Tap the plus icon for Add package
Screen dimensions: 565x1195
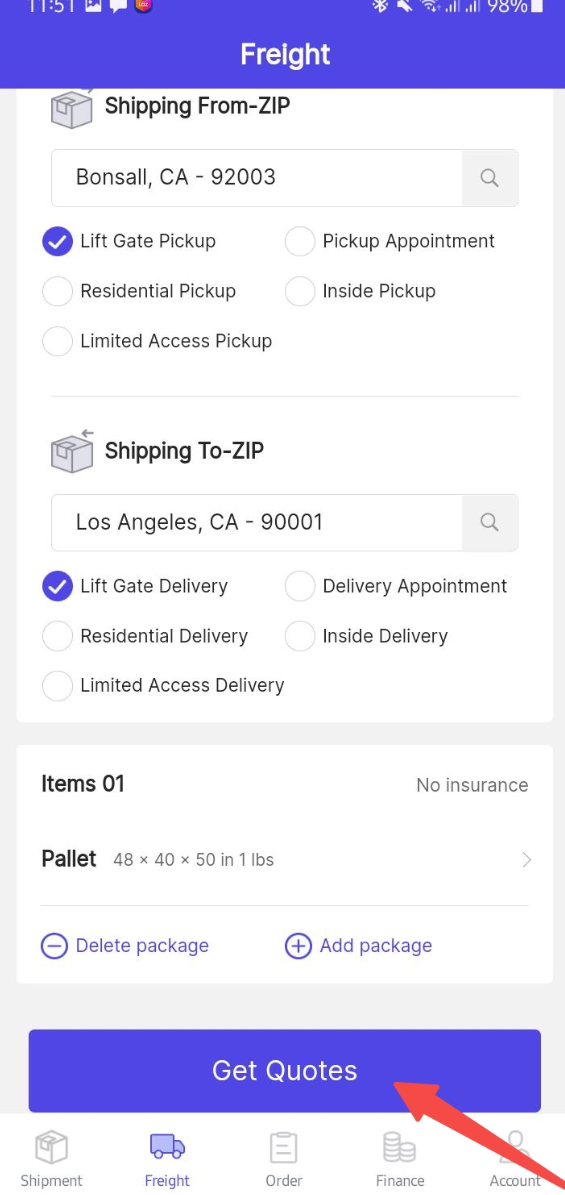coord(298,946)
